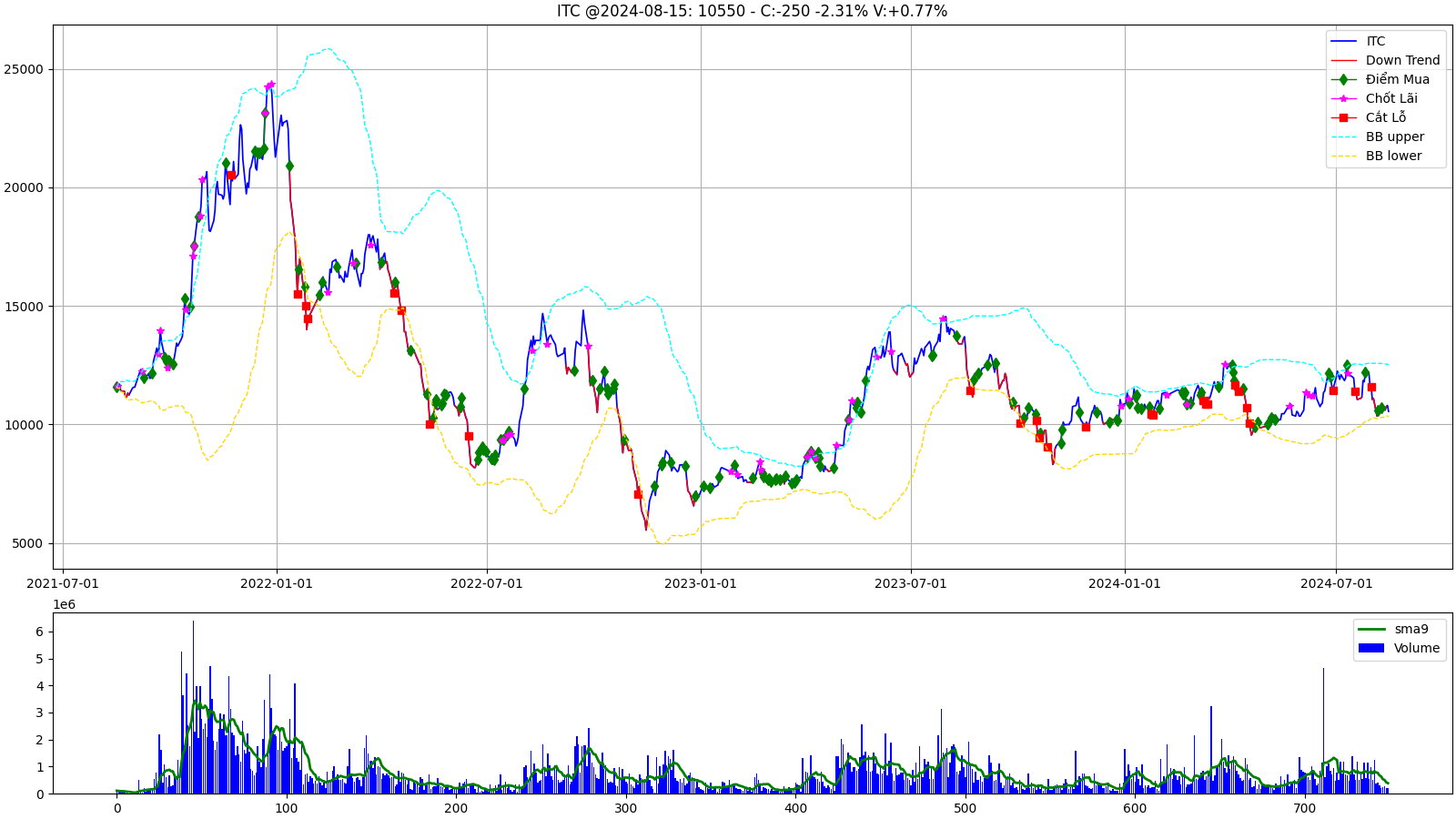This screenshot has height=819, width=1456.
Task: Click the magenta star at the price peak near 24000
Action: click(x=270, y=84)
